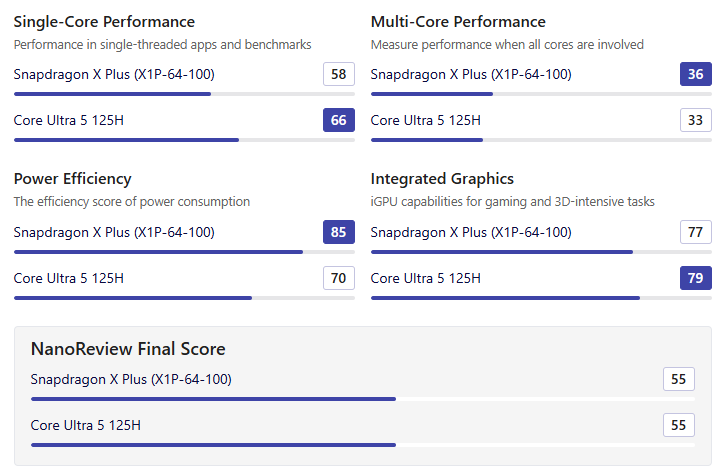Image resolution: width=727 pixels, height=474 pixels.
Task: Click the Snapdragon X Plus integrated graphics bar
Action: tap(501, 252)
